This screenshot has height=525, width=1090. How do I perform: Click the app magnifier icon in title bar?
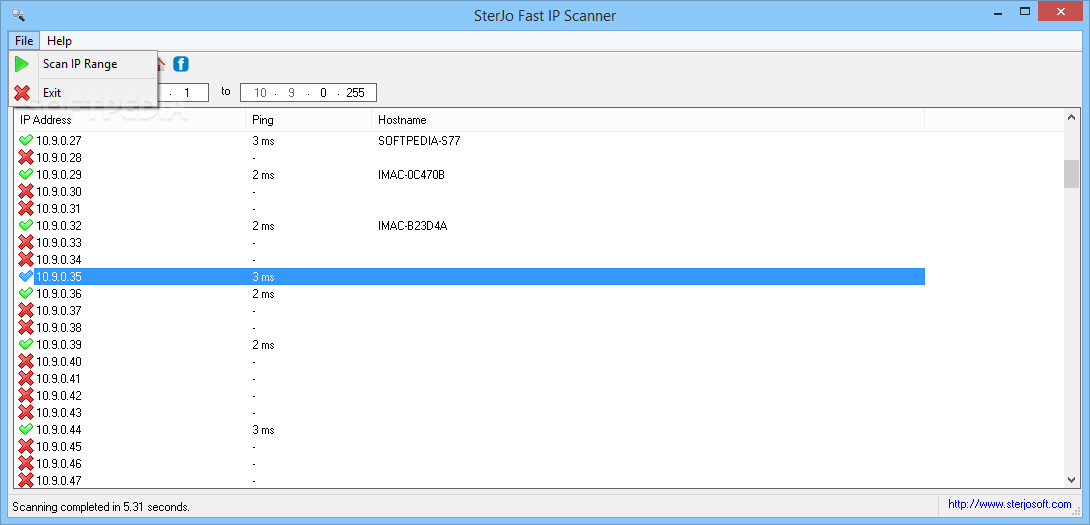click(x=19, y=13)
